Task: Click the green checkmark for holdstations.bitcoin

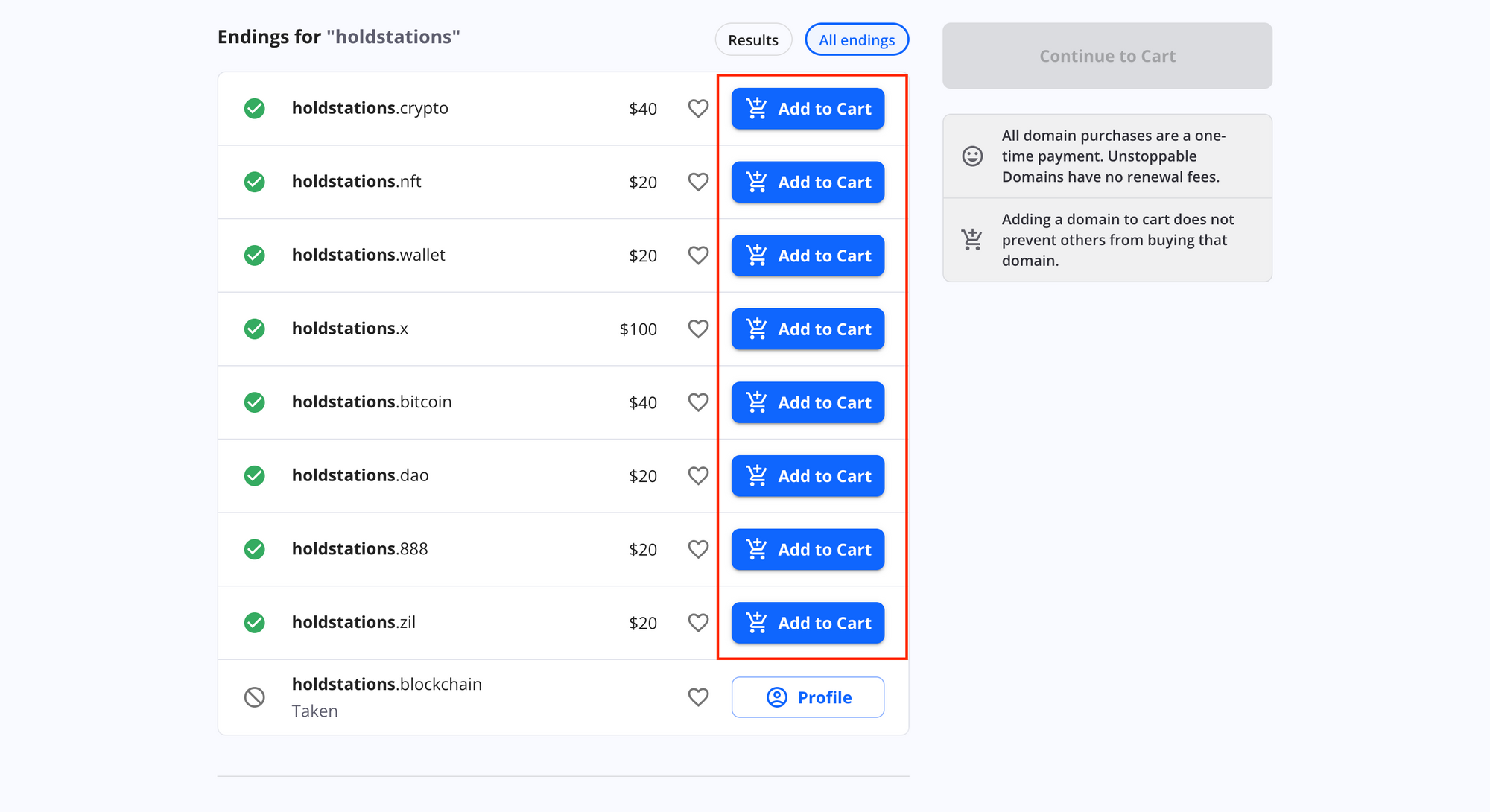Action: (255, 402)
